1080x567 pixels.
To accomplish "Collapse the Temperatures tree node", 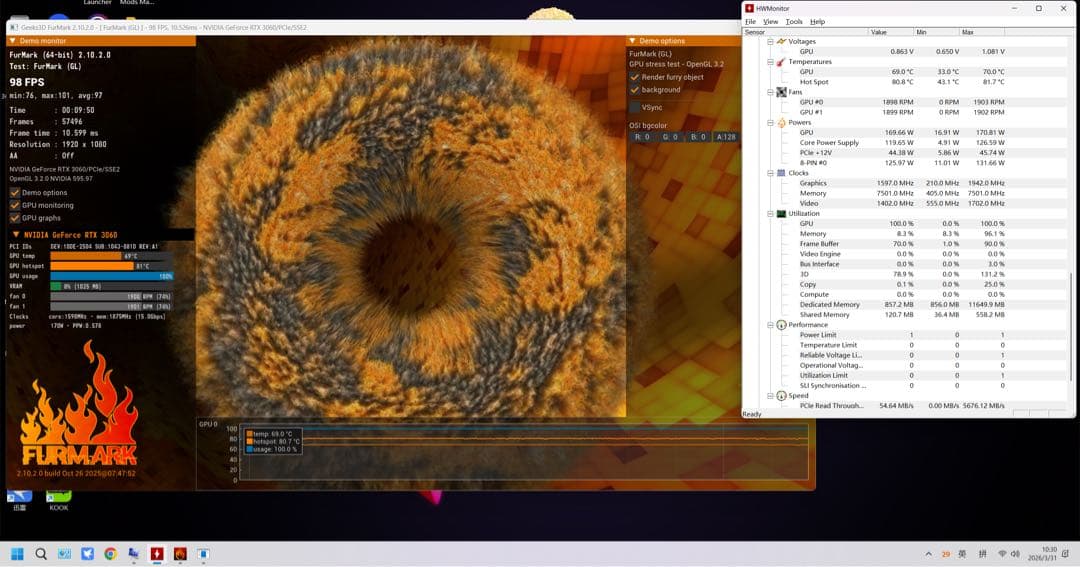I will pyautogui.click(x=770, y=62).
